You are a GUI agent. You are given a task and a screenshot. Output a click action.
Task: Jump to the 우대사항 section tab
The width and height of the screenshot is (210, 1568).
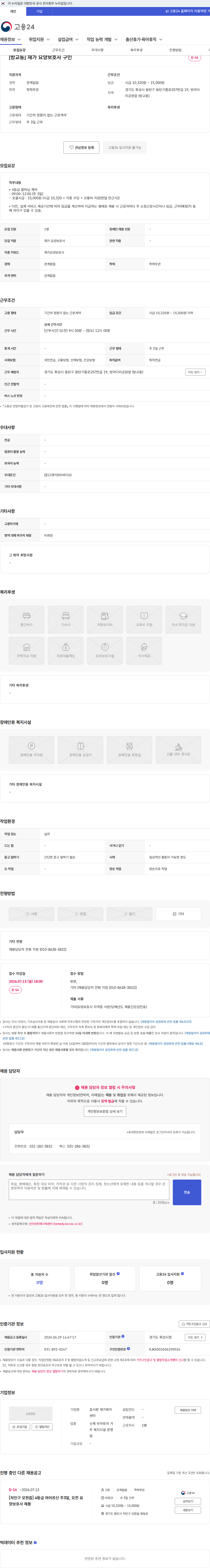(x=97, y=50)
